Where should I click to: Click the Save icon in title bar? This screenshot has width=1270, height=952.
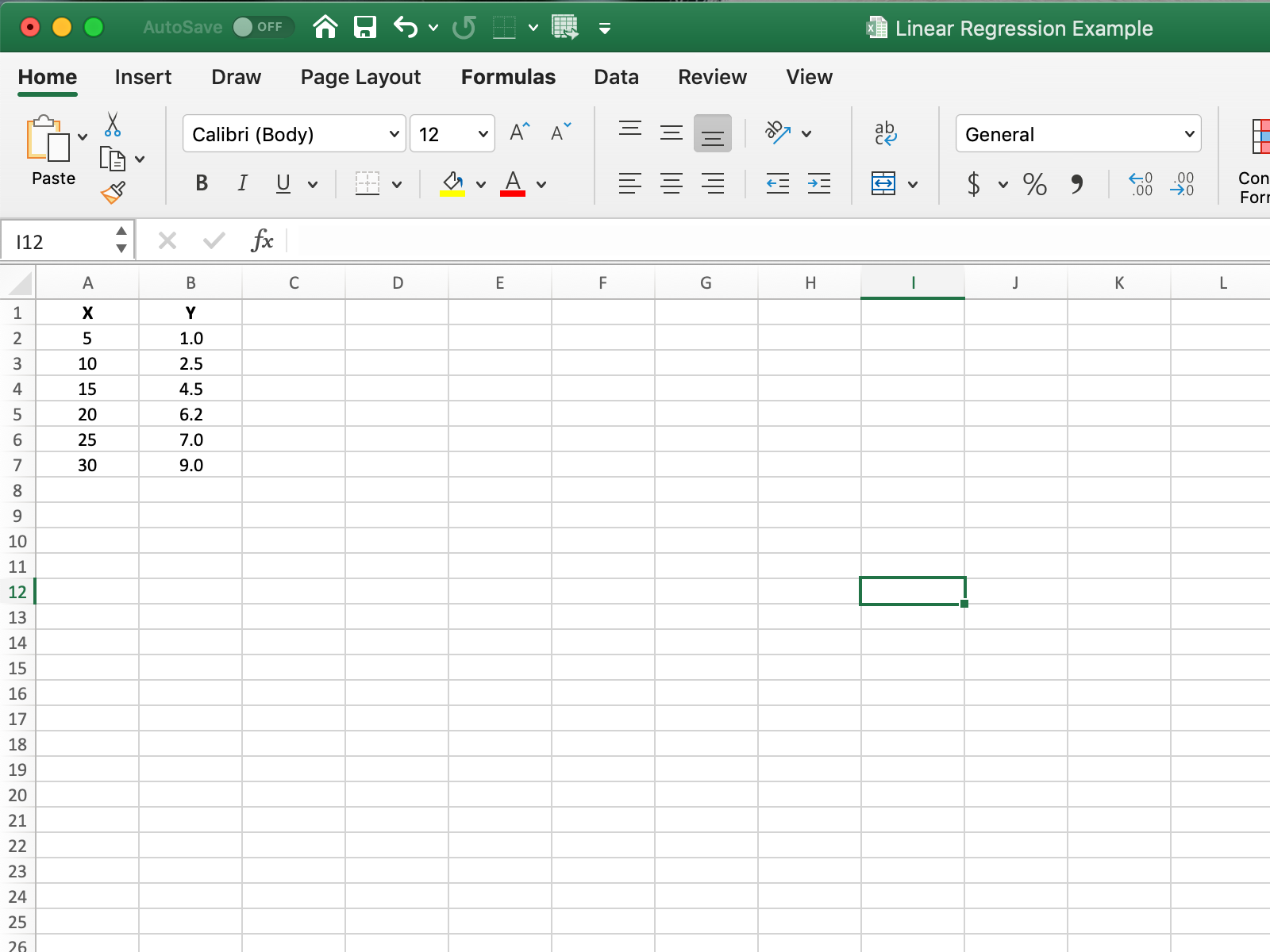pyautogui.click(x=365, y=28)
